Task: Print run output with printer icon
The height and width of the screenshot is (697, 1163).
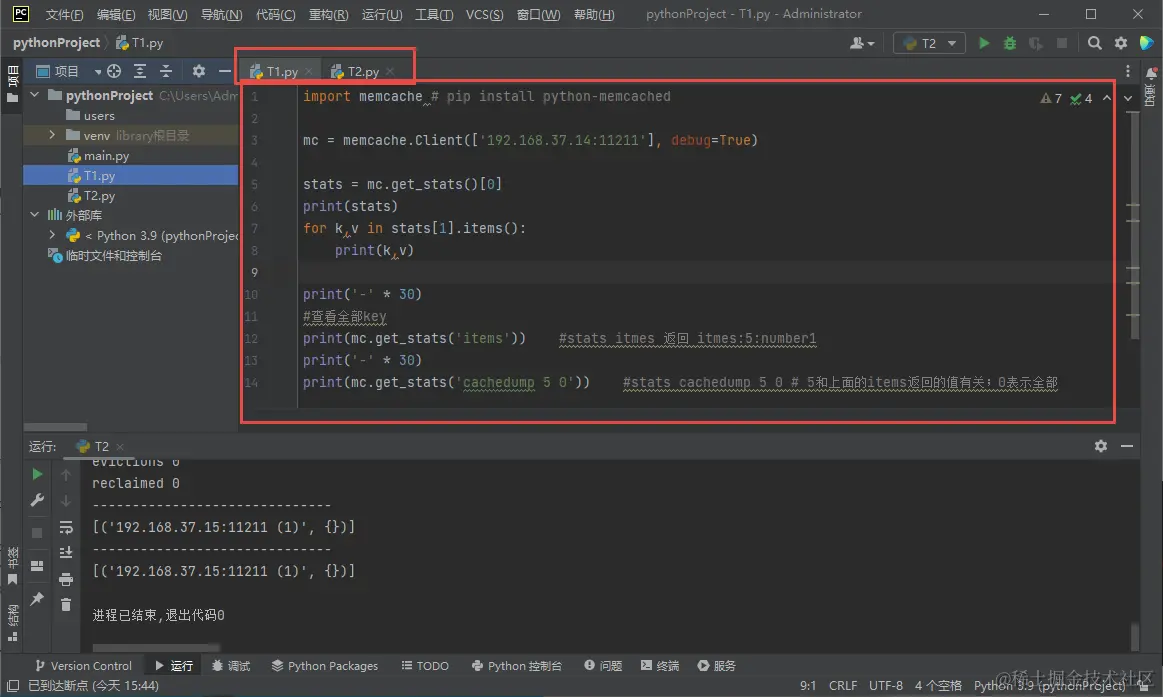Action: (66, 579)
